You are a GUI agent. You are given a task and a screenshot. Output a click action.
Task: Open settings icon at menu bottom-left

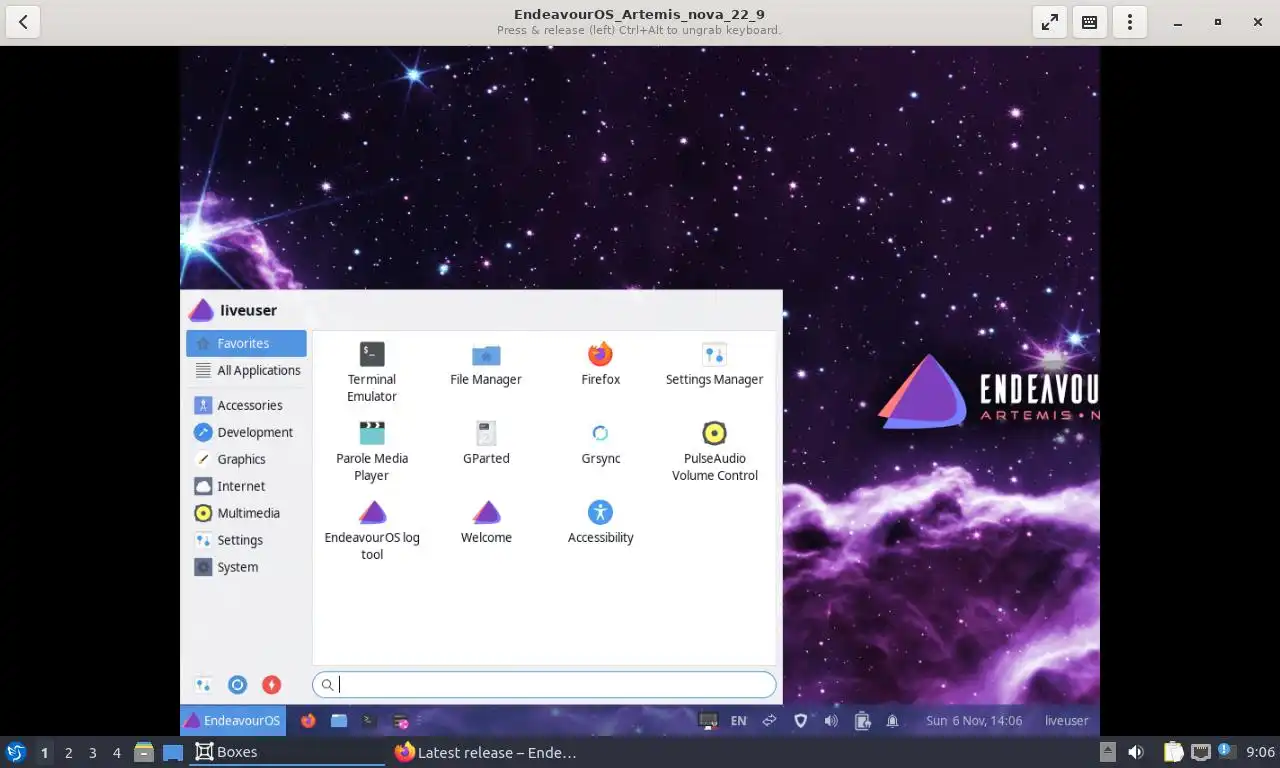(x=203, y=685)
